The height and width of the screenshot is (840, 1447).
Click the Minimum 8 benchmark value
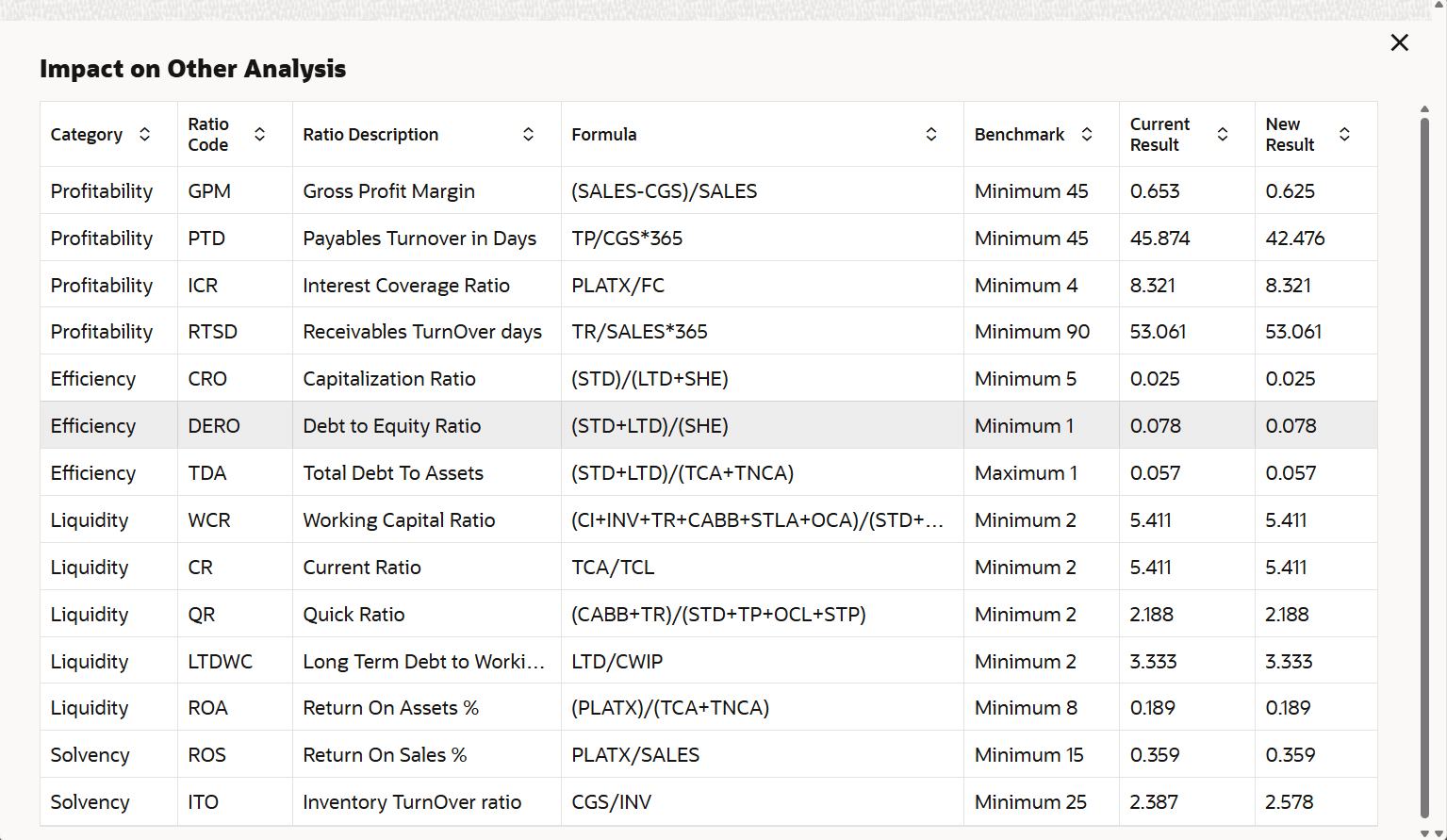tap(1027, 708)
